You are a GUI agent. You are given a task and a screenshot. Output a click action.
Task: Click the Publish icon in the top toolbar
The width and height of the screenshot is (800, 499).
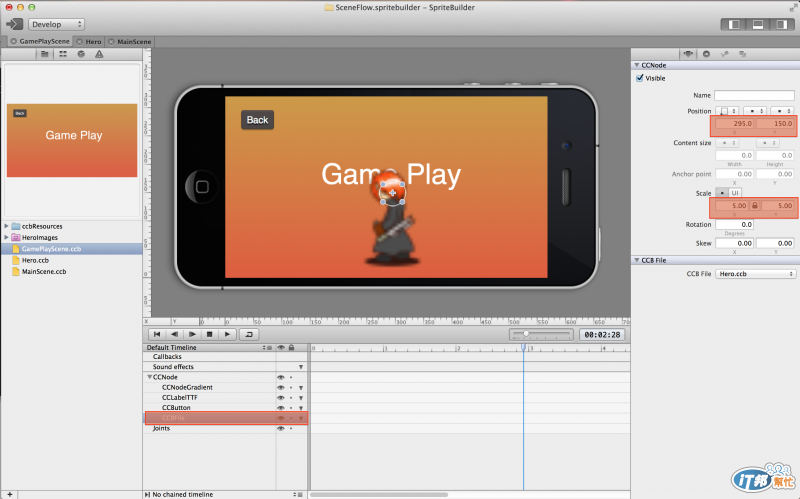(14, 24)
